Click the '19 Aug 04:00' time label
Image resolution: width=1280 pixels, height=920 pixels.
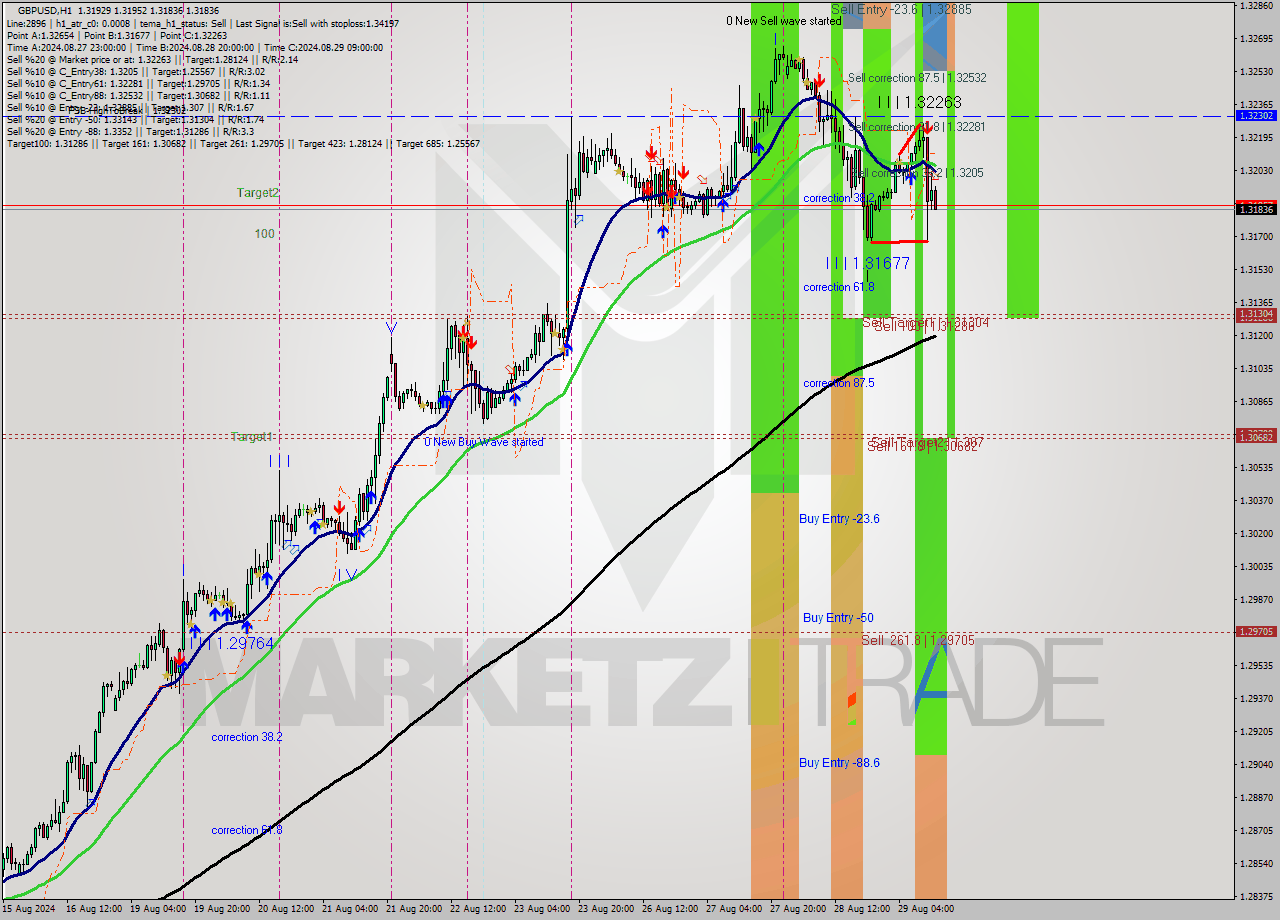click(x=159, y=909)
